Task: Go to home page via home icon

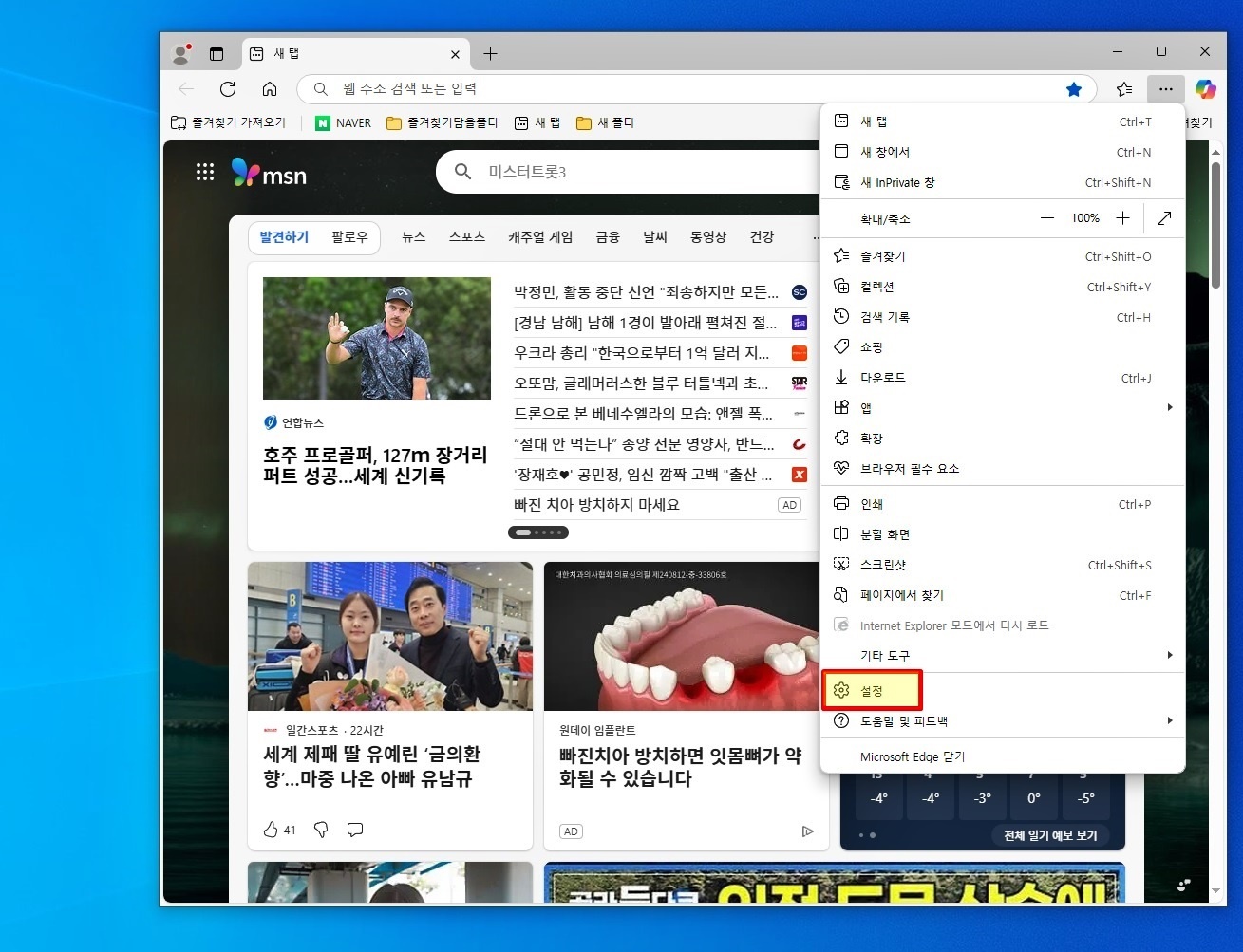Action: pos(270,89)
